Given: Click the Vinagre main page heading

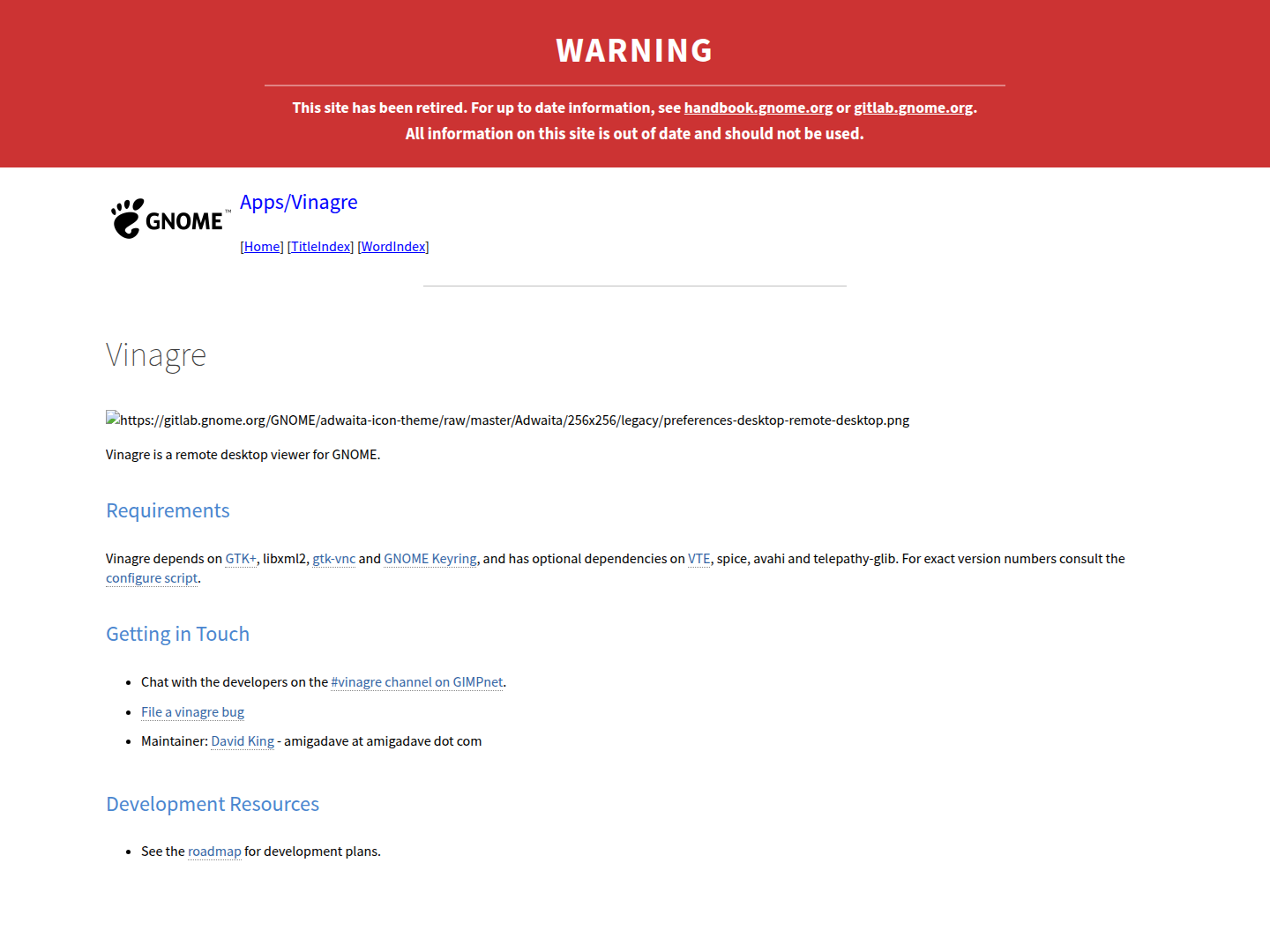Looking at the screenshot, I should click(156, 355).
